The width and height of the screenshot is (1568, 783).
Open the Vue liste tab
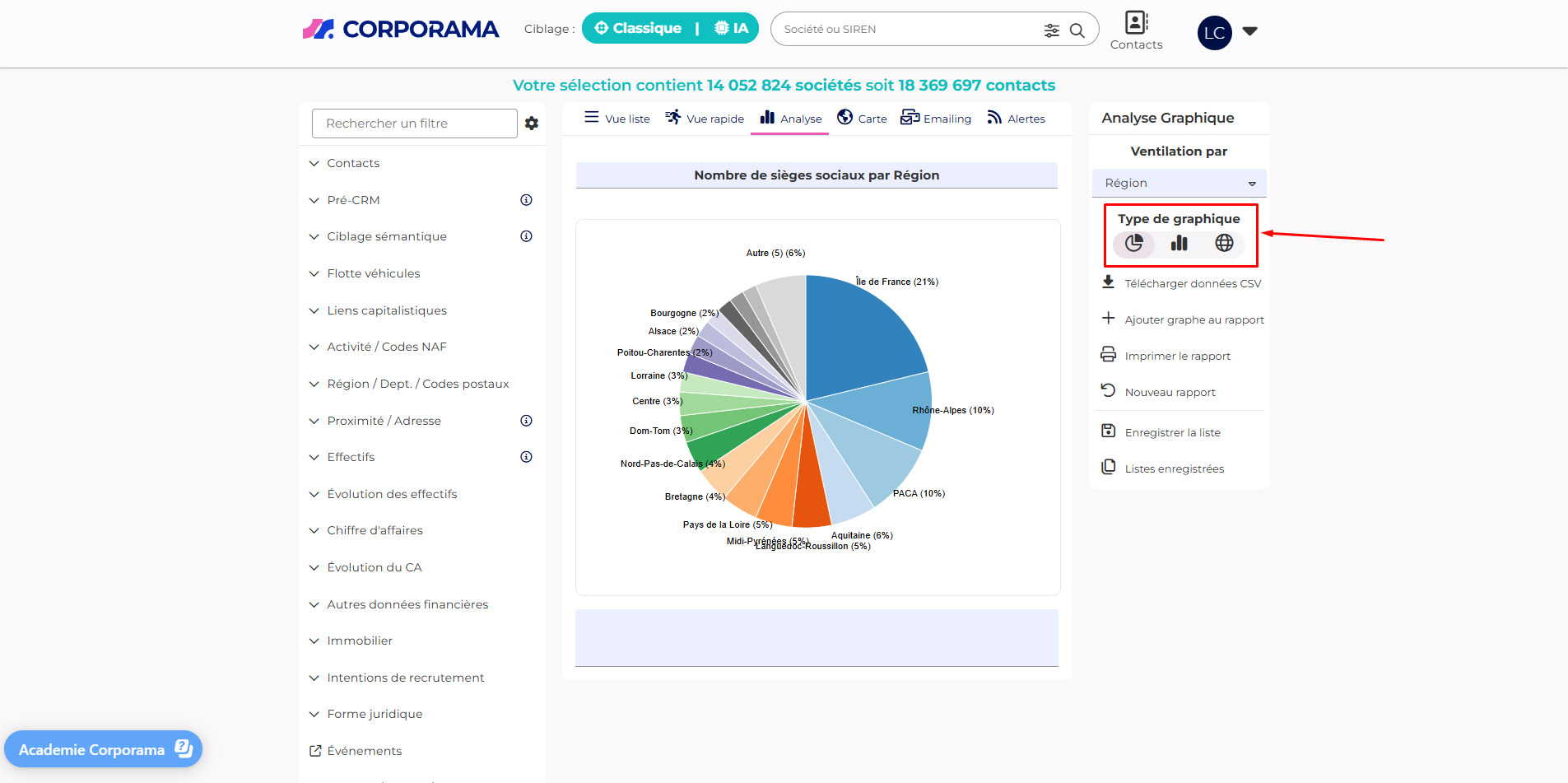click(617, 119)
